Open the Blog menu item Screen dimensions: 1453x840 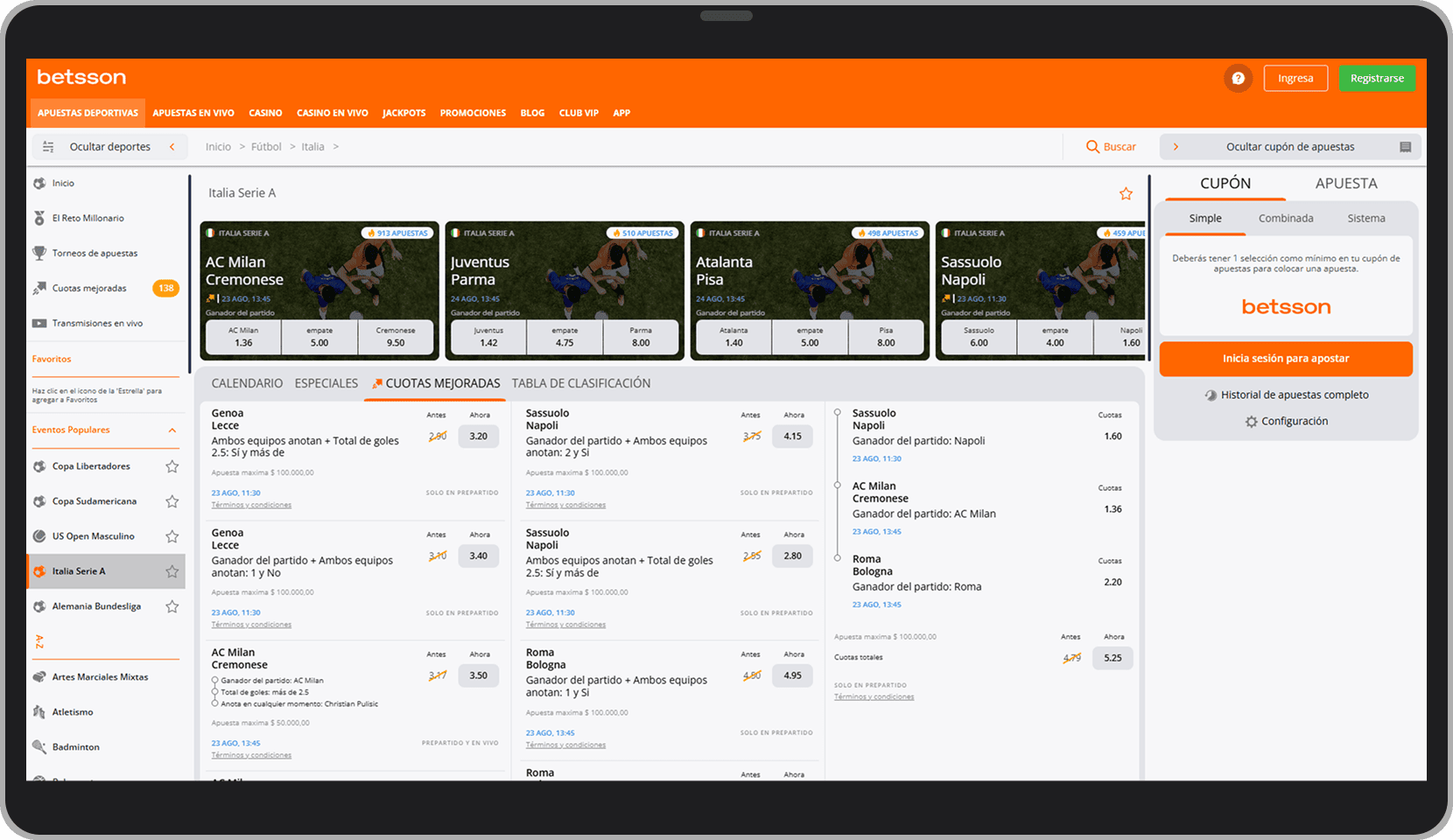(x=532, y=113)
